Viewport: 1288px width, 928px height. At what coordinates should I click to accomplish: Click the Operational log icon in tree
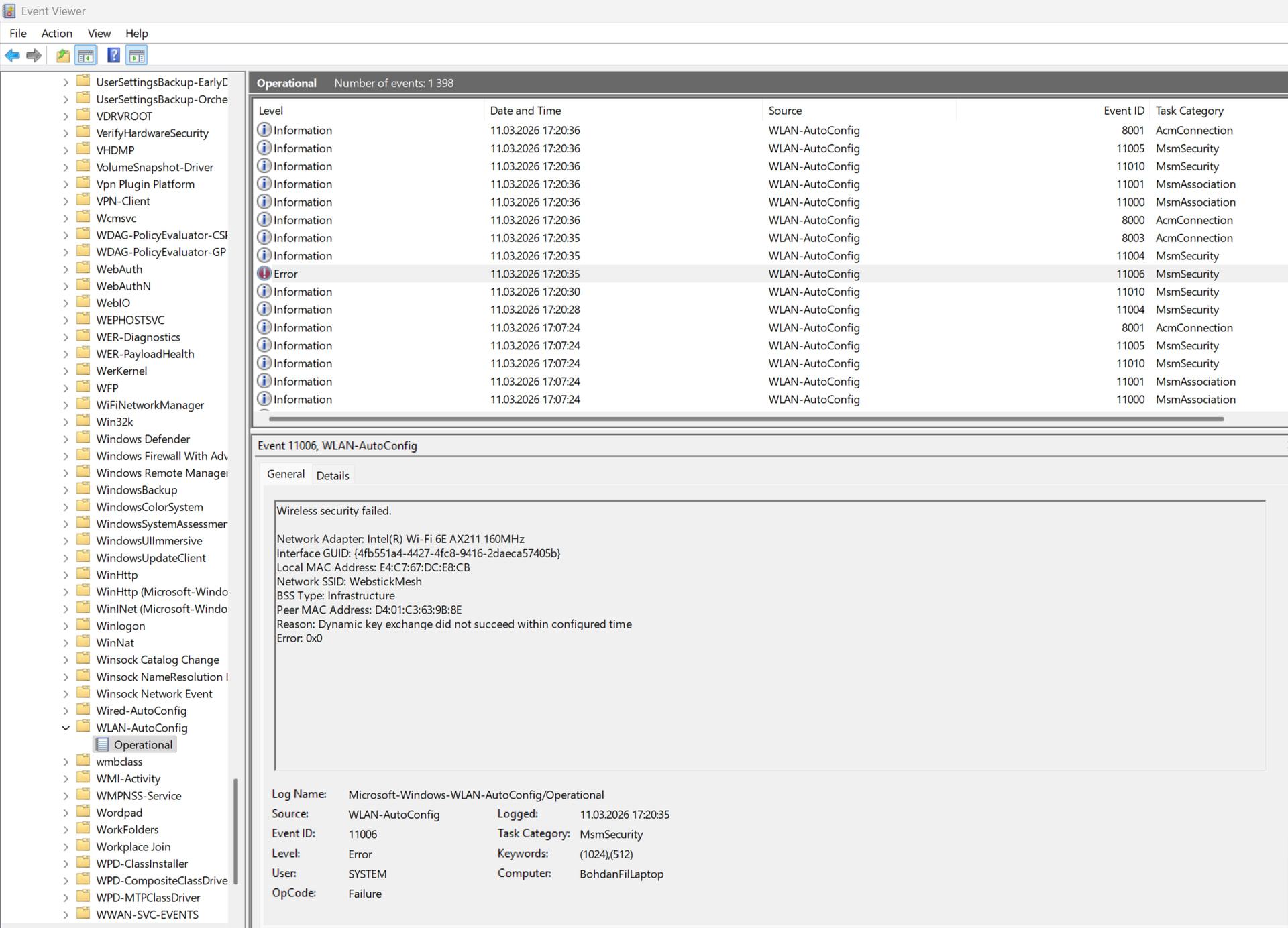click(x=102, y=744)
